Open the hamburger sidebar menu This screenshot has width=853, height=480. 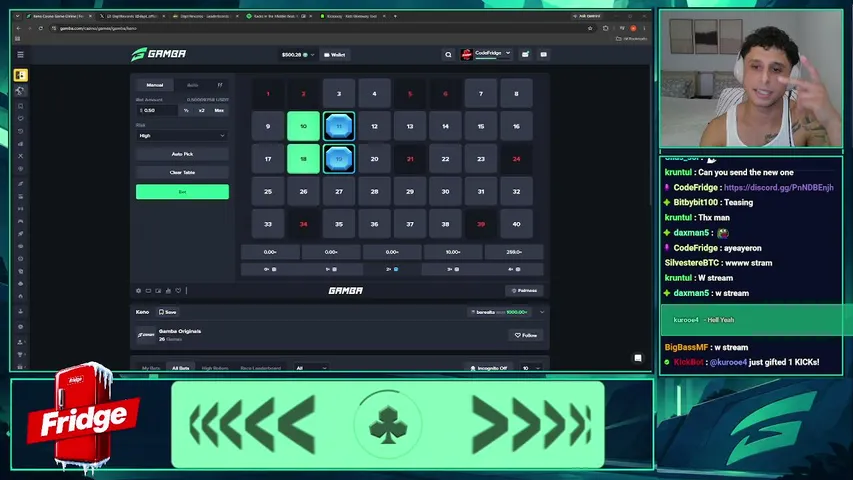(20, 54)
